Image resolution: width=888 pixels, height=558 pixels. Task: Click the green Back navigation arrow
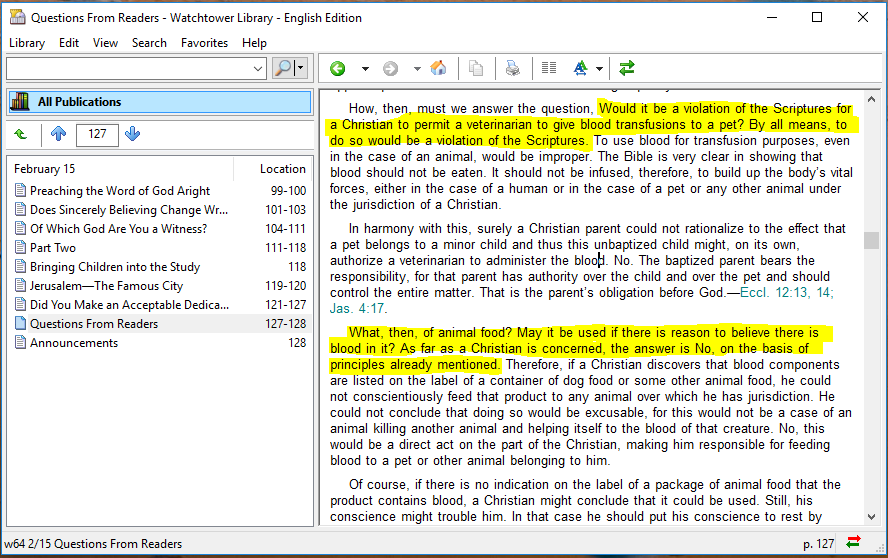pos(338,69)
